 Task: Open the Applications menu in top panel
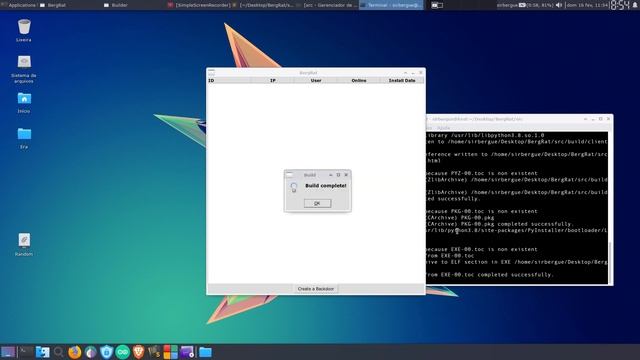(19, 5)
